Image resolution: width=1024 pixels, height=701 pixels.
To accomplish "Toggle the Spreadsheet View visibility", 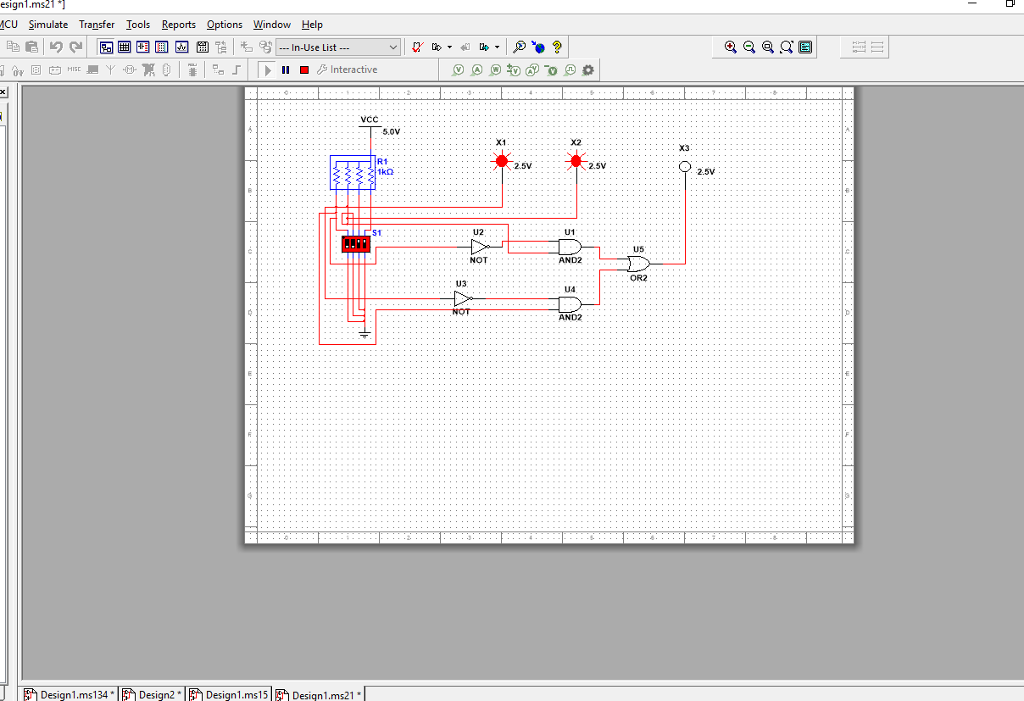I will [x=125, y=46].
